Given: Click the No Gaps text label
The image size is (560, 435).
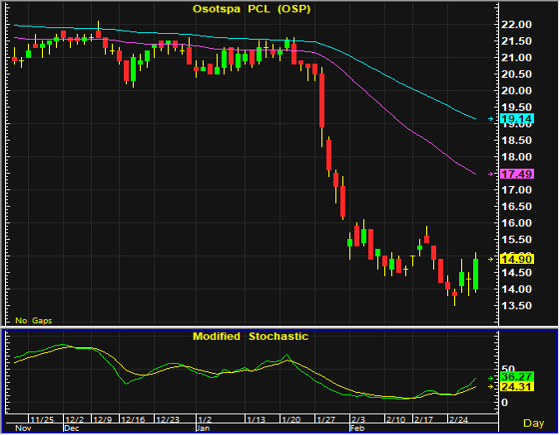Looking at the screenshot, I should pos(34,320).
